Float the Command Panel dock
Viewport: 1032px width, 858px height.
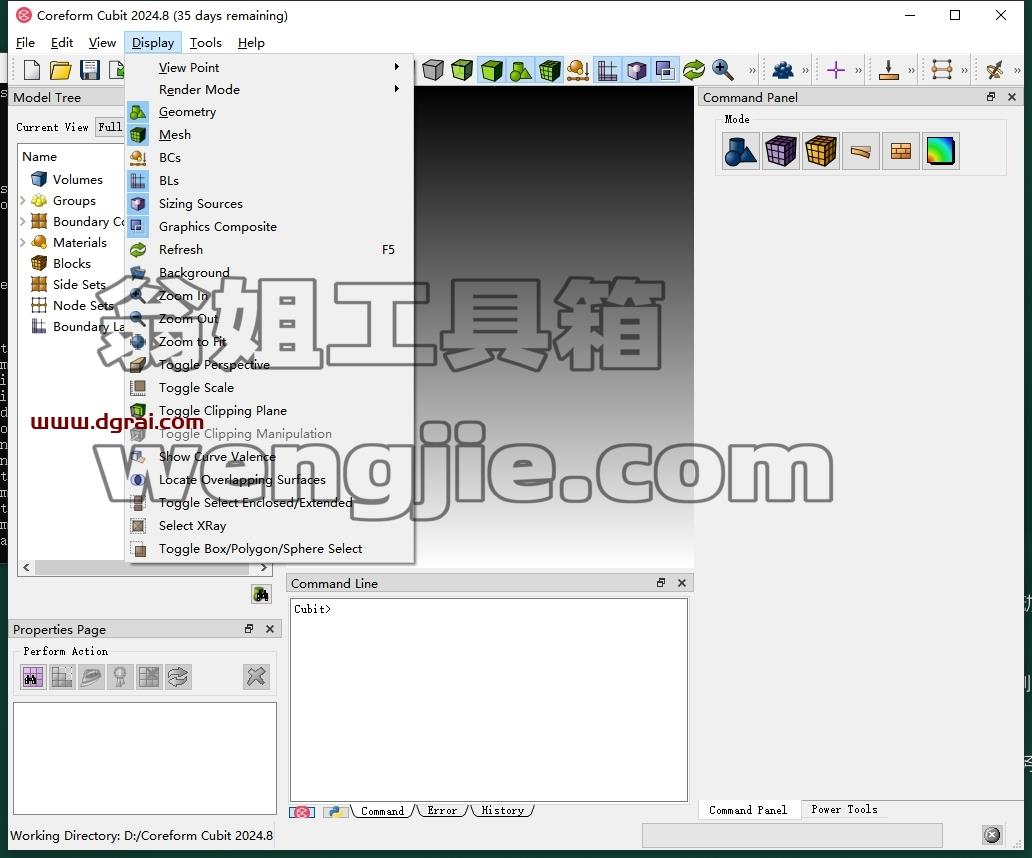coord(991,97)
